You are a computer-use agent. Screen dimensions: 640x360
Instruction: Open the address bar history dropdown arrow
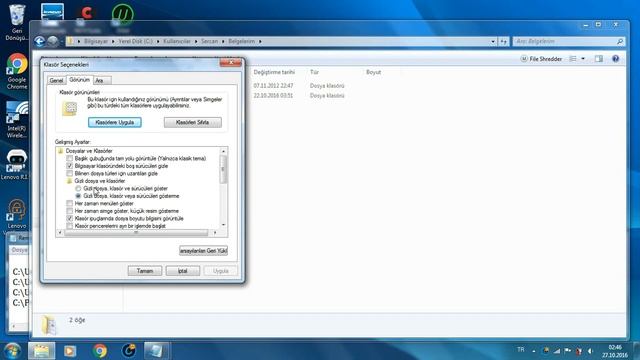coord(493,41)
